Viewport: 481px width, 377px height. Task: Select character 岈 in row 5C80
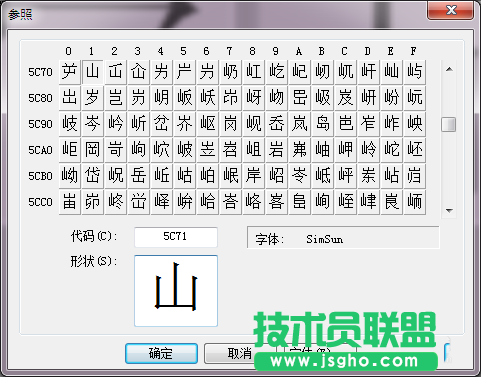[253, 98]
